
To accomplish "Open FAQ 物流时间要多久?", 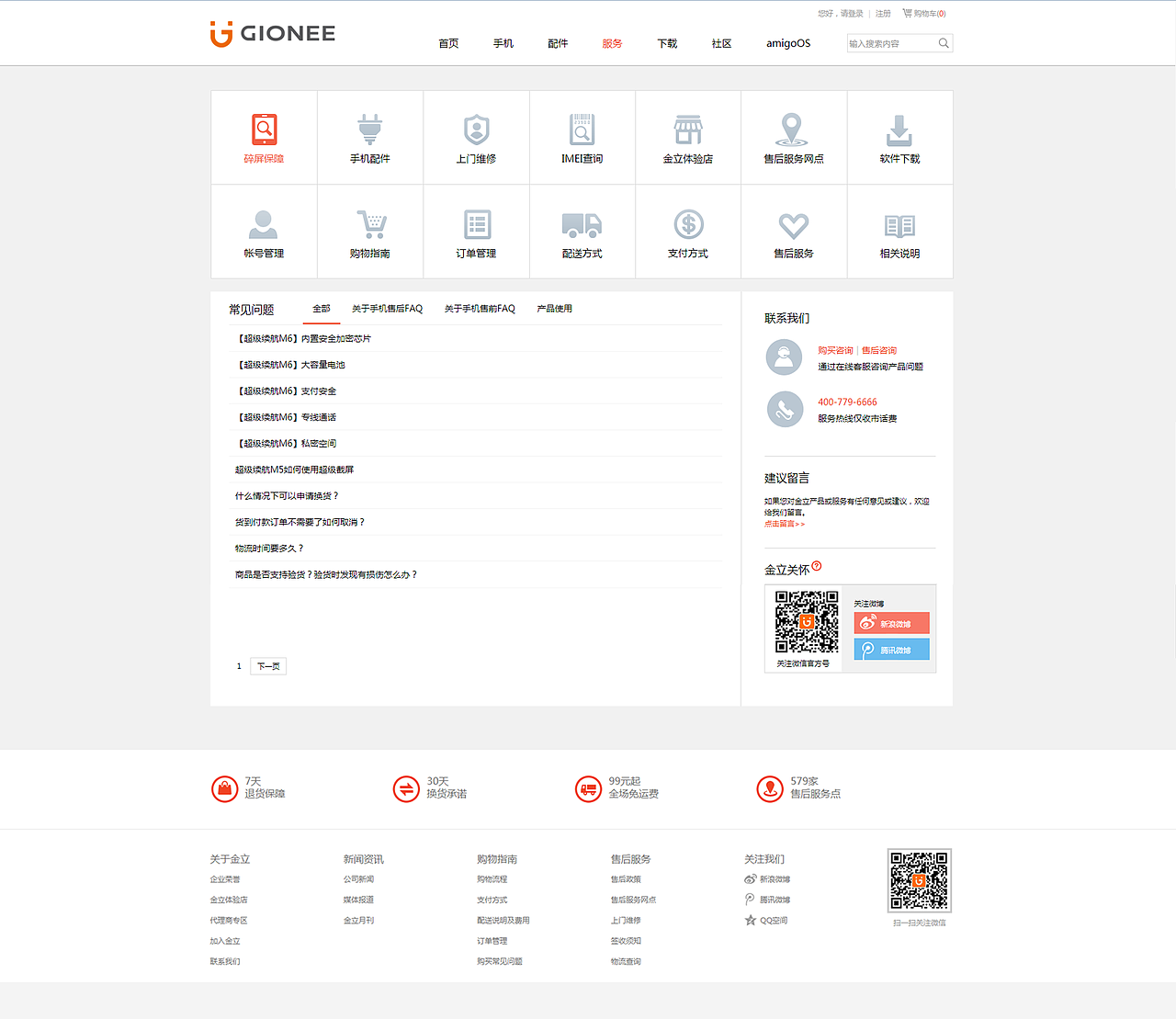I will [269, 549].
